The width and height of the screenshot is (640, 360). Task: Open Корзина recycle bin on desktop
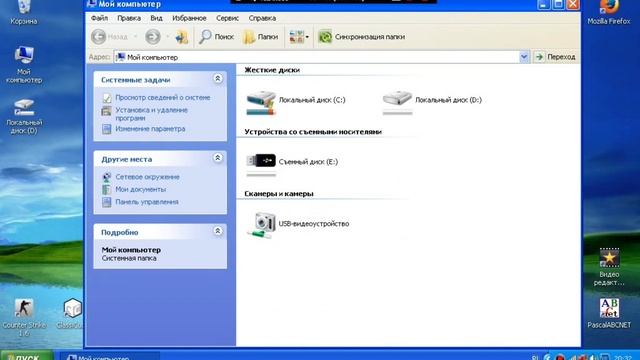pyautogui.click(x=24, y=12)
